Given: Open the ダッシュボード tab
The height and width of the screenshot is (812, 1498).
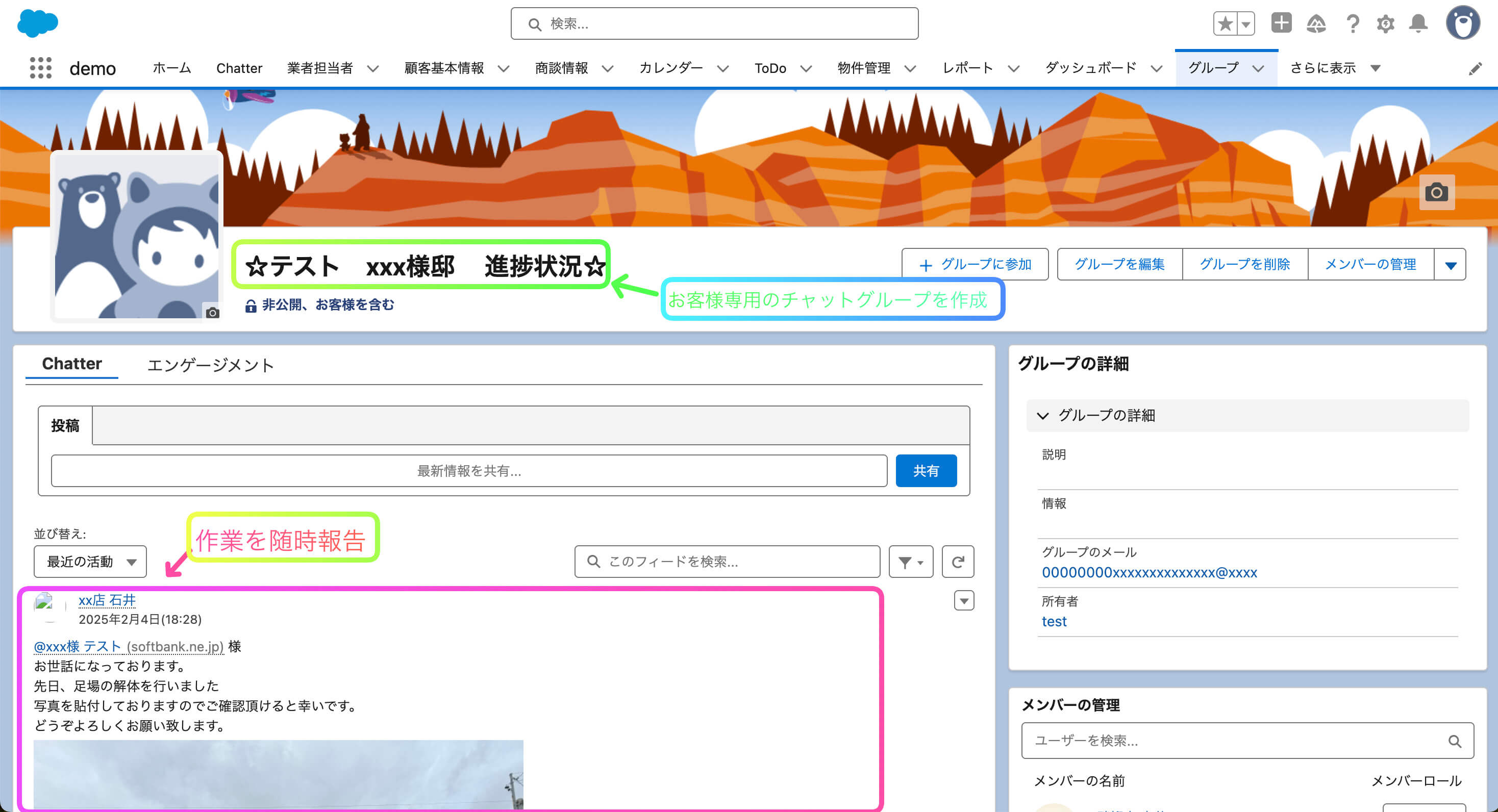Looking at the screenshot, I should [x=1091, y=68].
